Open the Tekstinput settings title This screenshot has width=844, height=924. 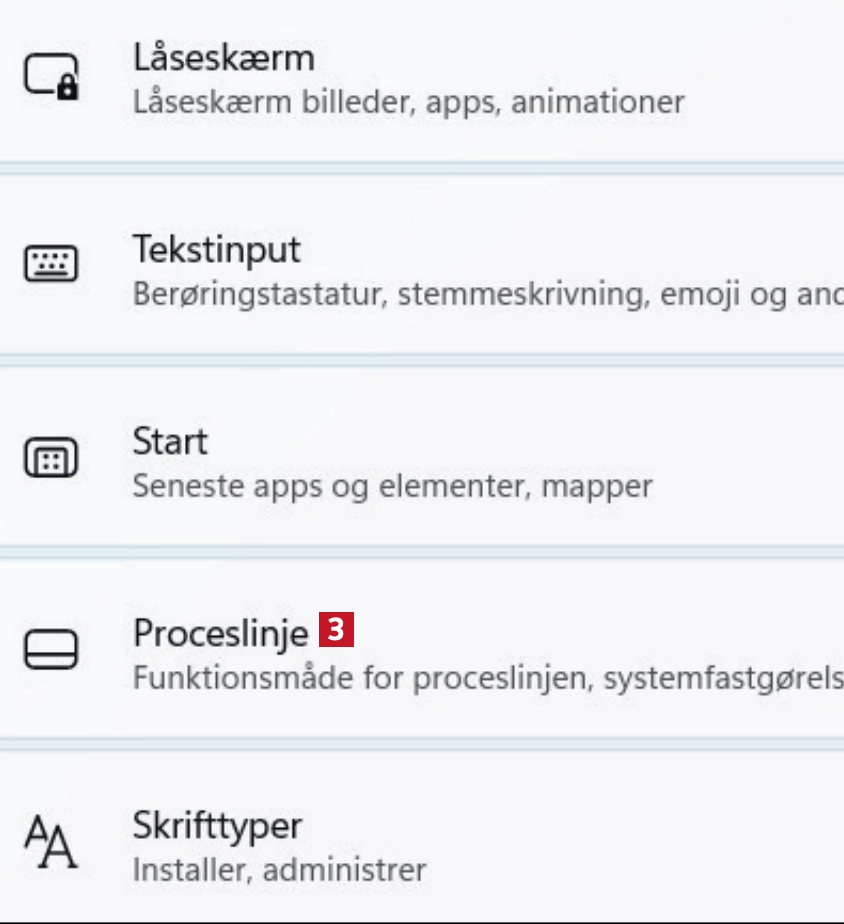pos(217,249)
